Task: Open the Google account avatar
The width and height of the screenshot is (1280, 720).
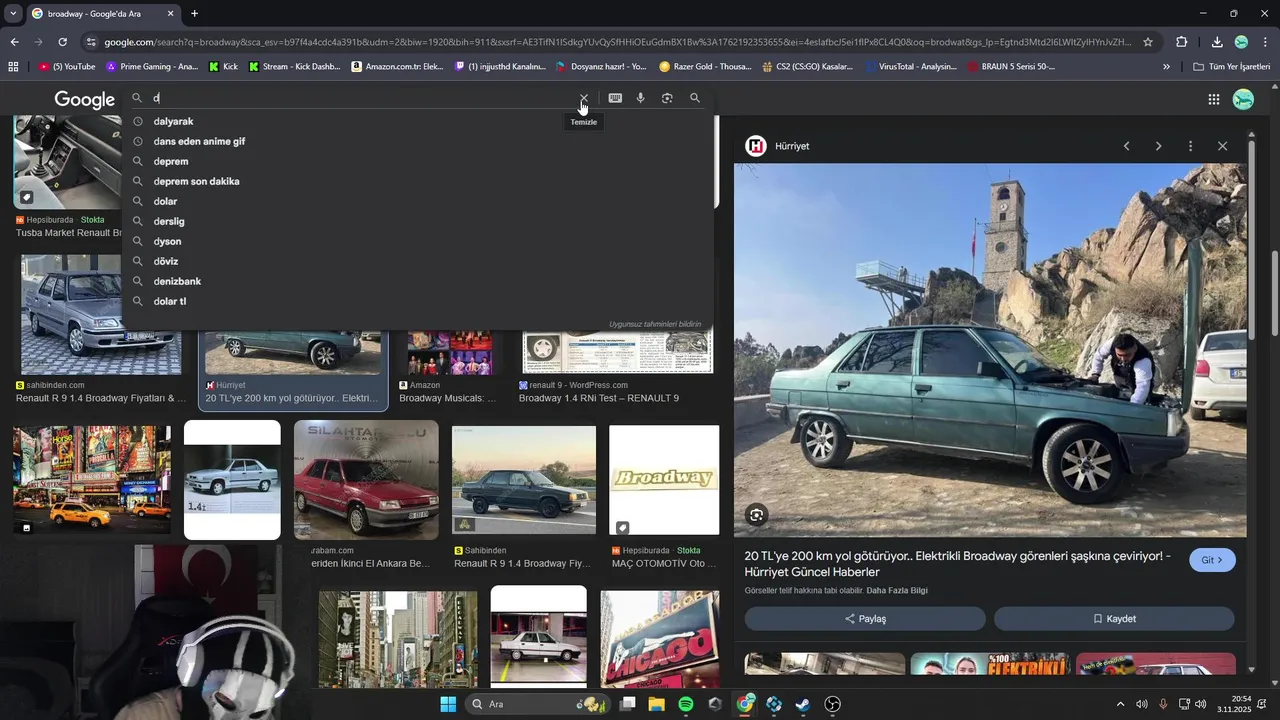Action: [x=1243, y=99]
